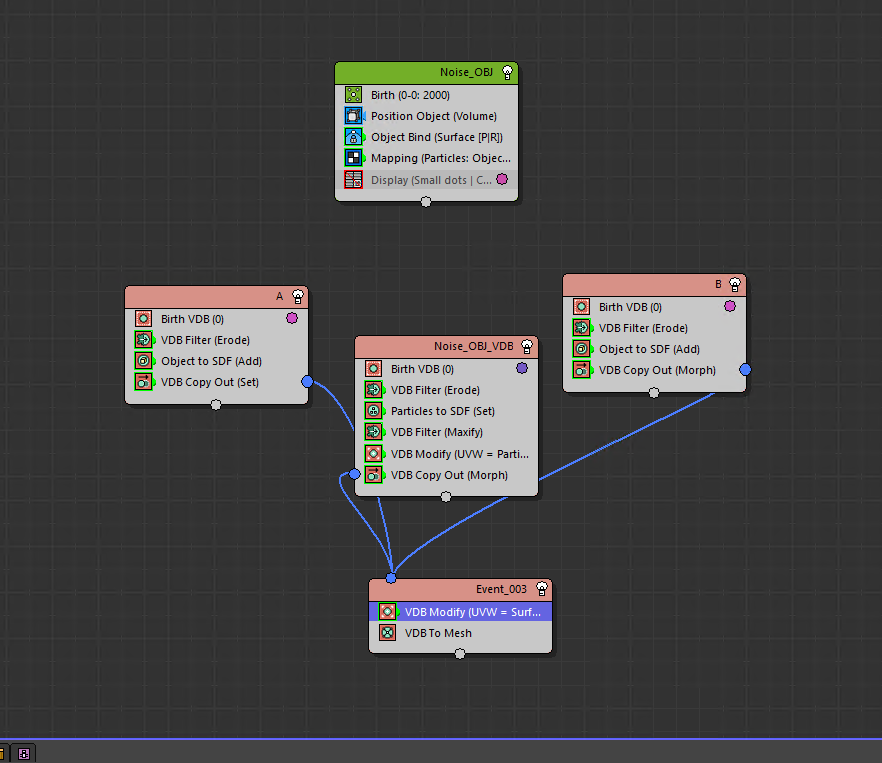Viewport: 882px width, 763px height.
Task: Click the Object Bind operator icon
Action: coord(353,137)
